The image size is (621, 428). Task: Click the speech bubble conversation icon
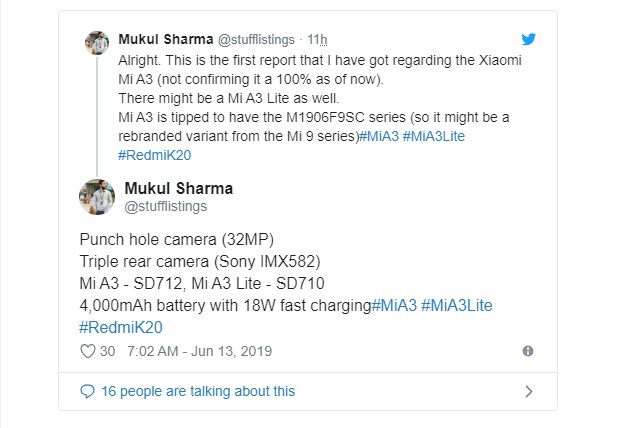coord(88,391)
